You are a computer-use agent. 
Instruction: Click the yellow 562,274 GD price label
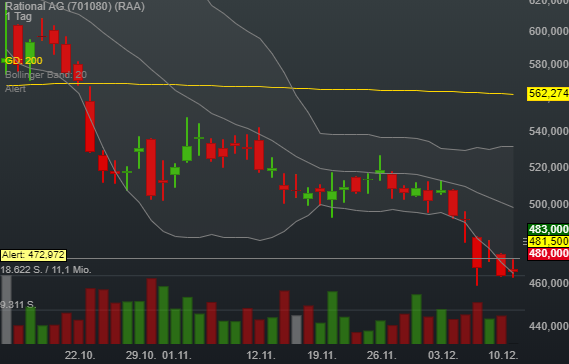tap(548, 94)
